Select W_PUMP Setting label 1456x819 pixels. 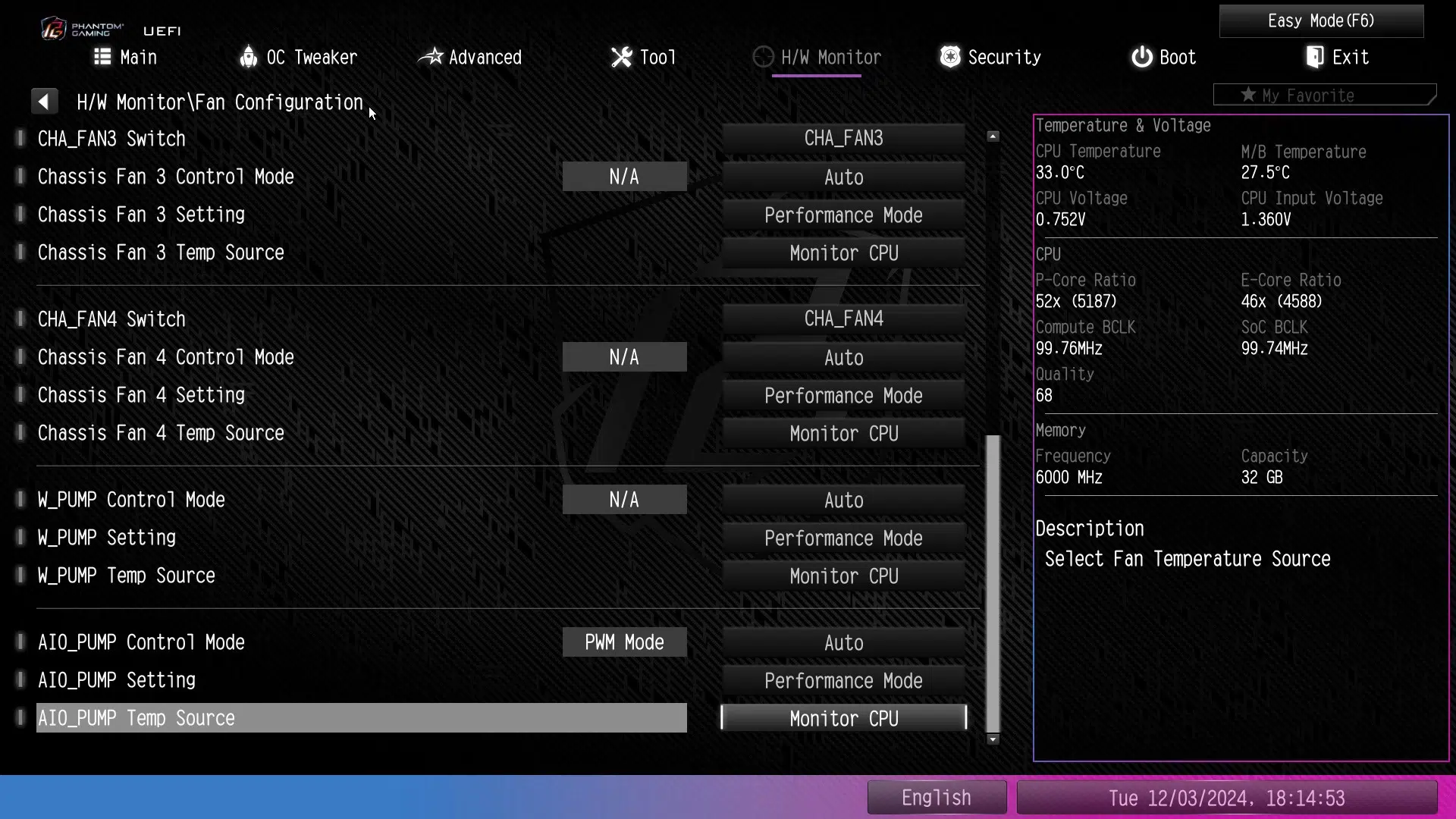click(x=107, y=538)
